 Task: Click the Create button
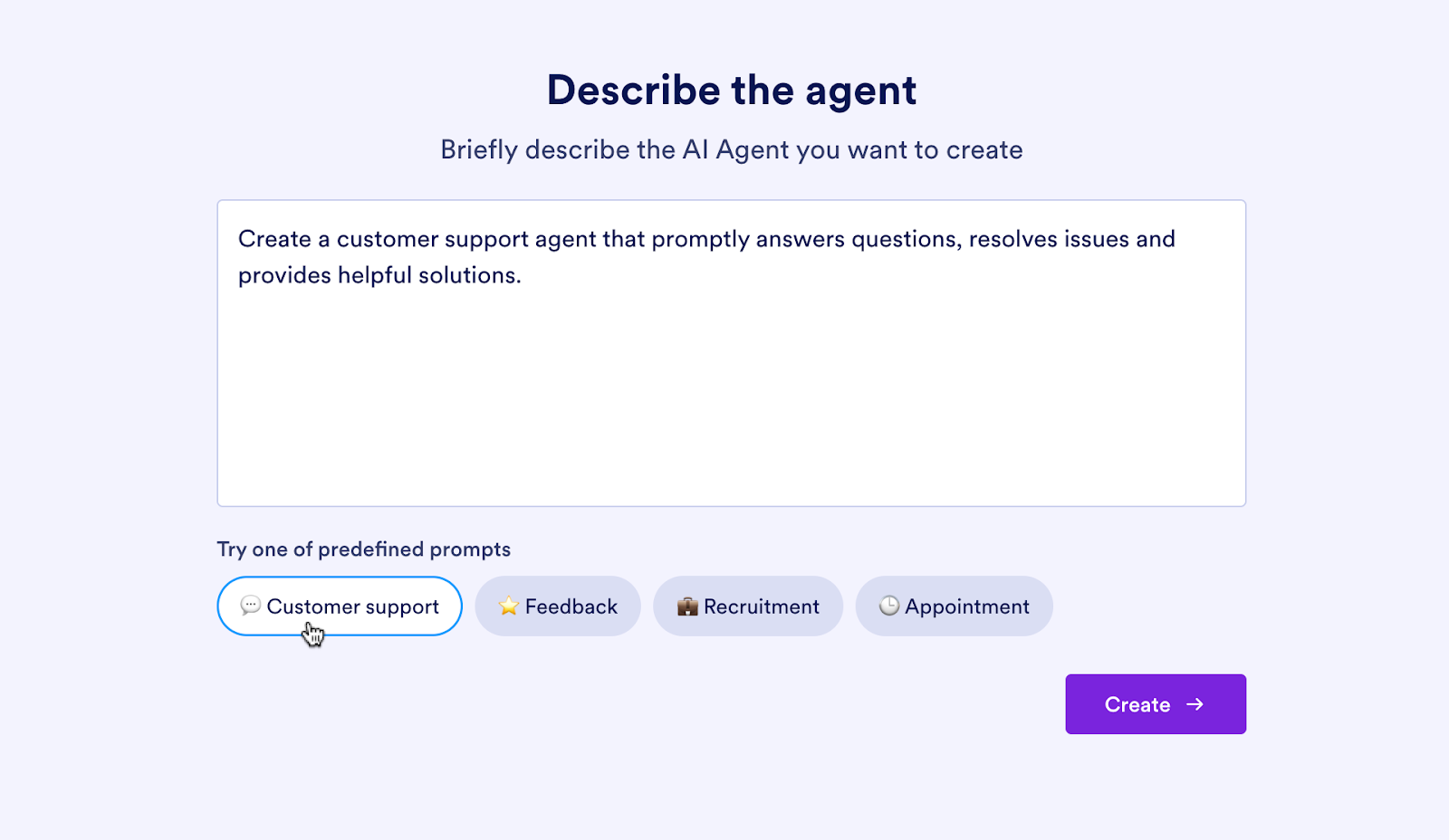point(1156,703)
